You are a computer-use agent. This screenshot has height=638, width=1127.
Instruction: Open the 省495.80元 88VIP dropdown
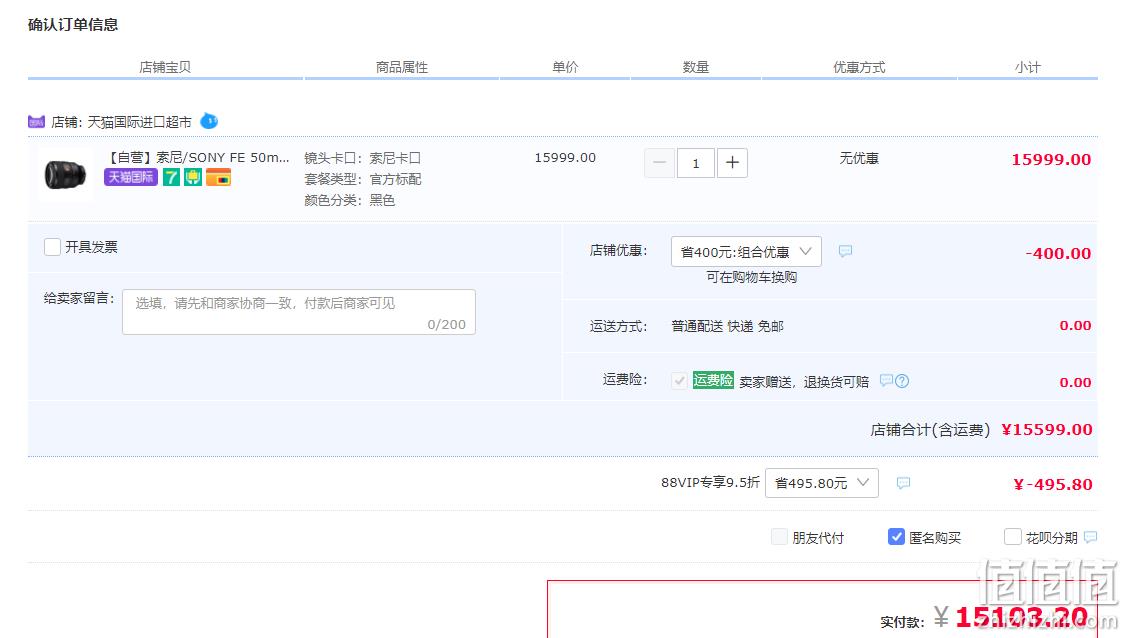(822, 483)
